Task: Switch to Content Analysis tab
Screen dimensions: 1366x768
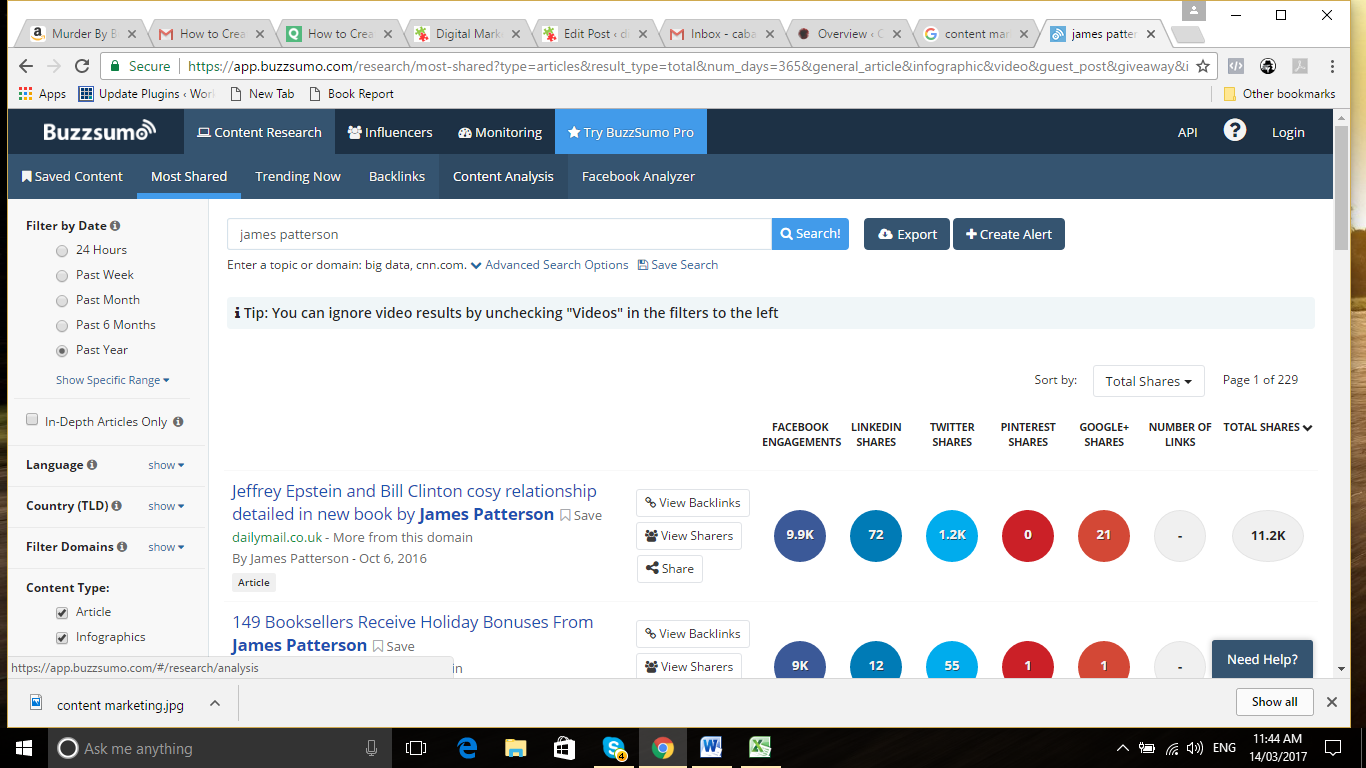Action: (x=503, y=176)
